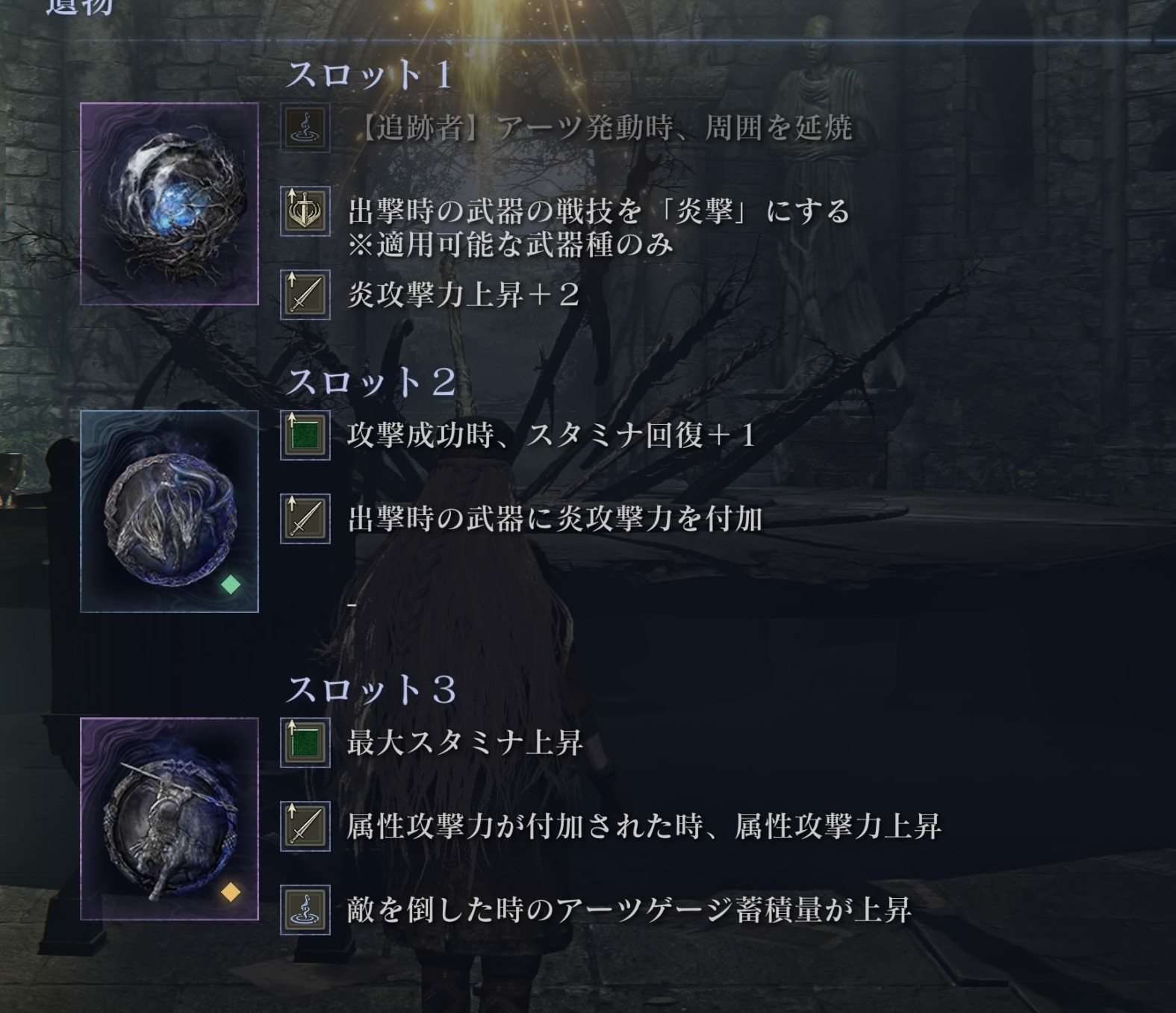Click green stamina icon beside スタミナ回復+1

coord(305,435)
